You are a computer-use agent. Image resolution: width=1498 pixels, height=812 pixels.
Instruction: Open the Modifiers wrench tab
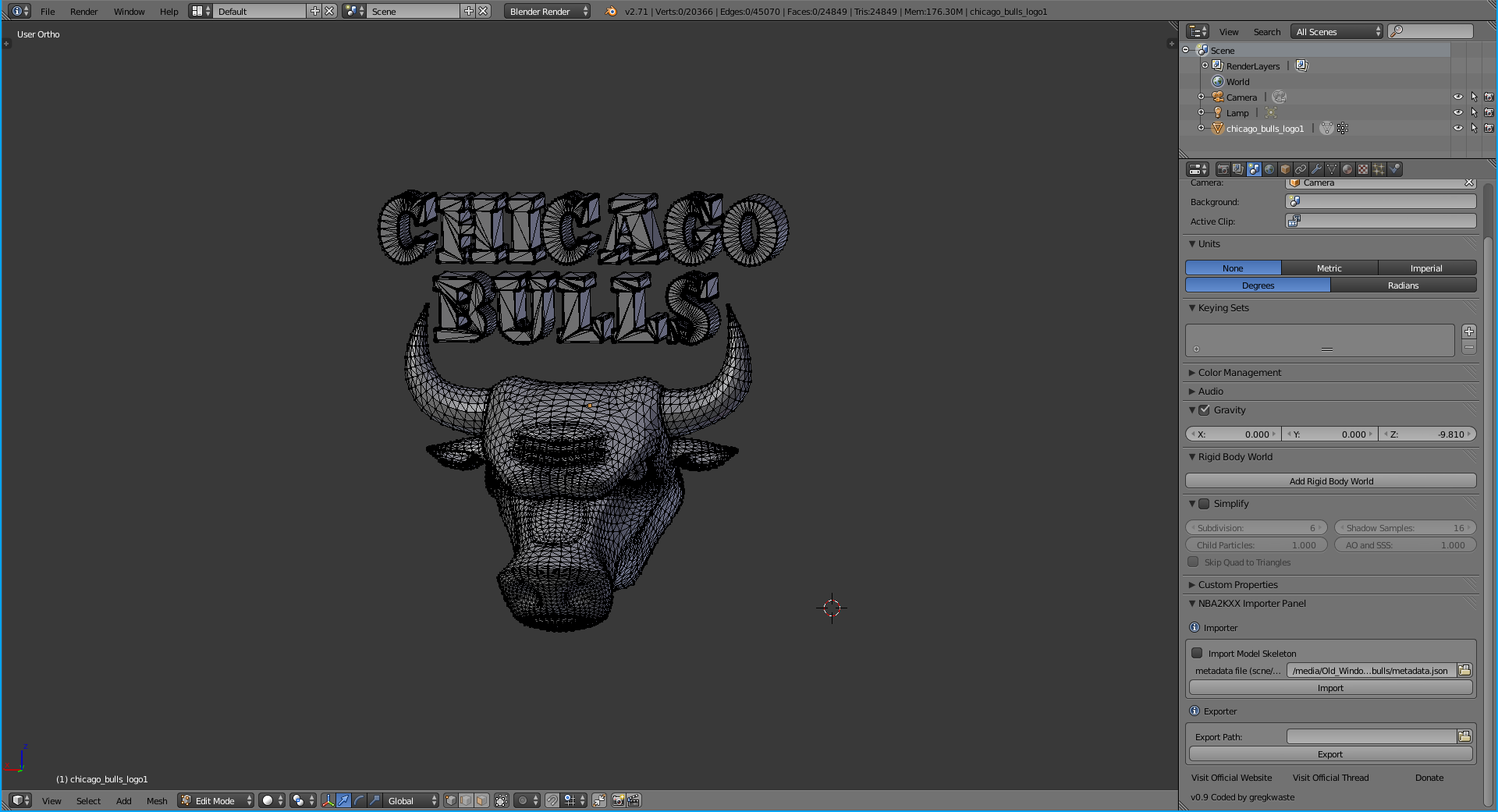[1316, 169]
